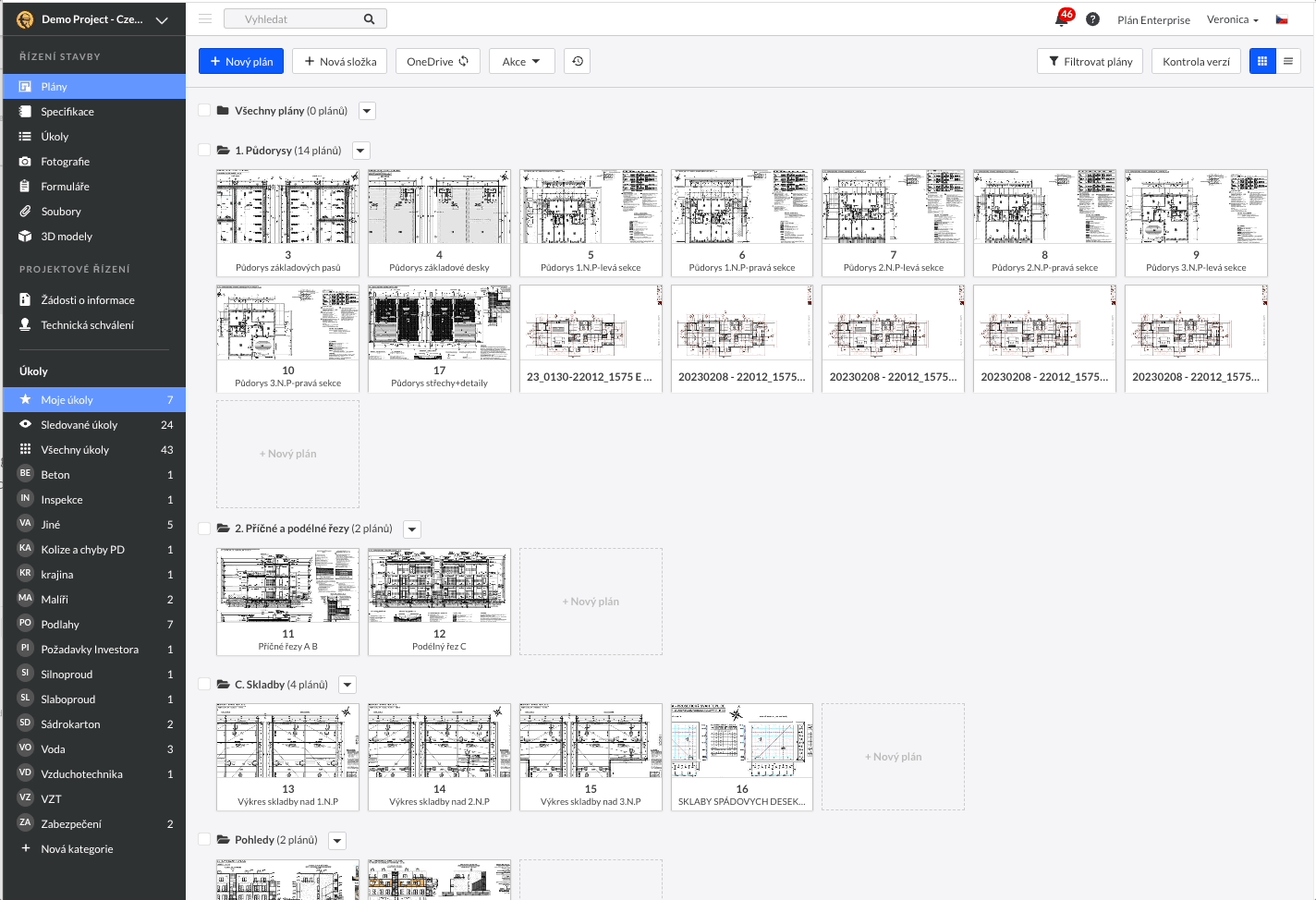Click the Nová složka button

click(340, 61)
